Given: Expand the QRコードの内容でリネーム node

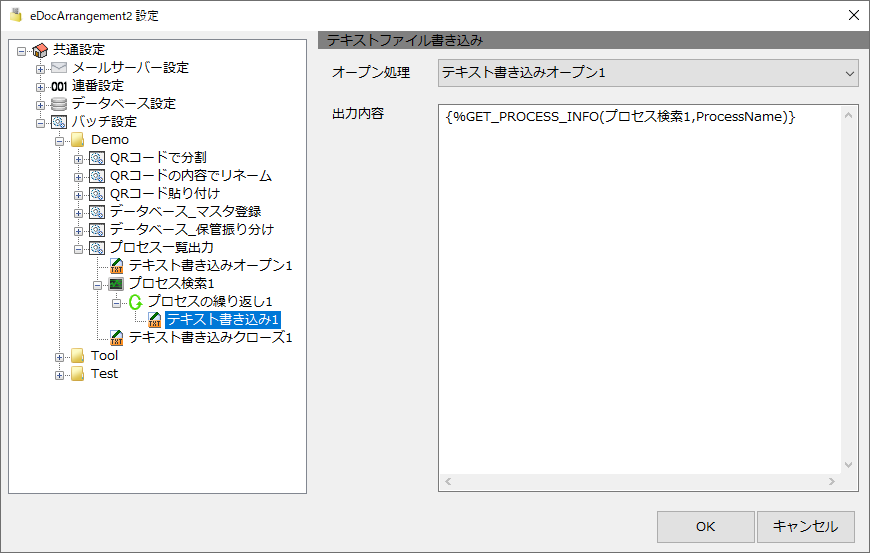Looking at the screenshot, I should (x=78, y=177).
